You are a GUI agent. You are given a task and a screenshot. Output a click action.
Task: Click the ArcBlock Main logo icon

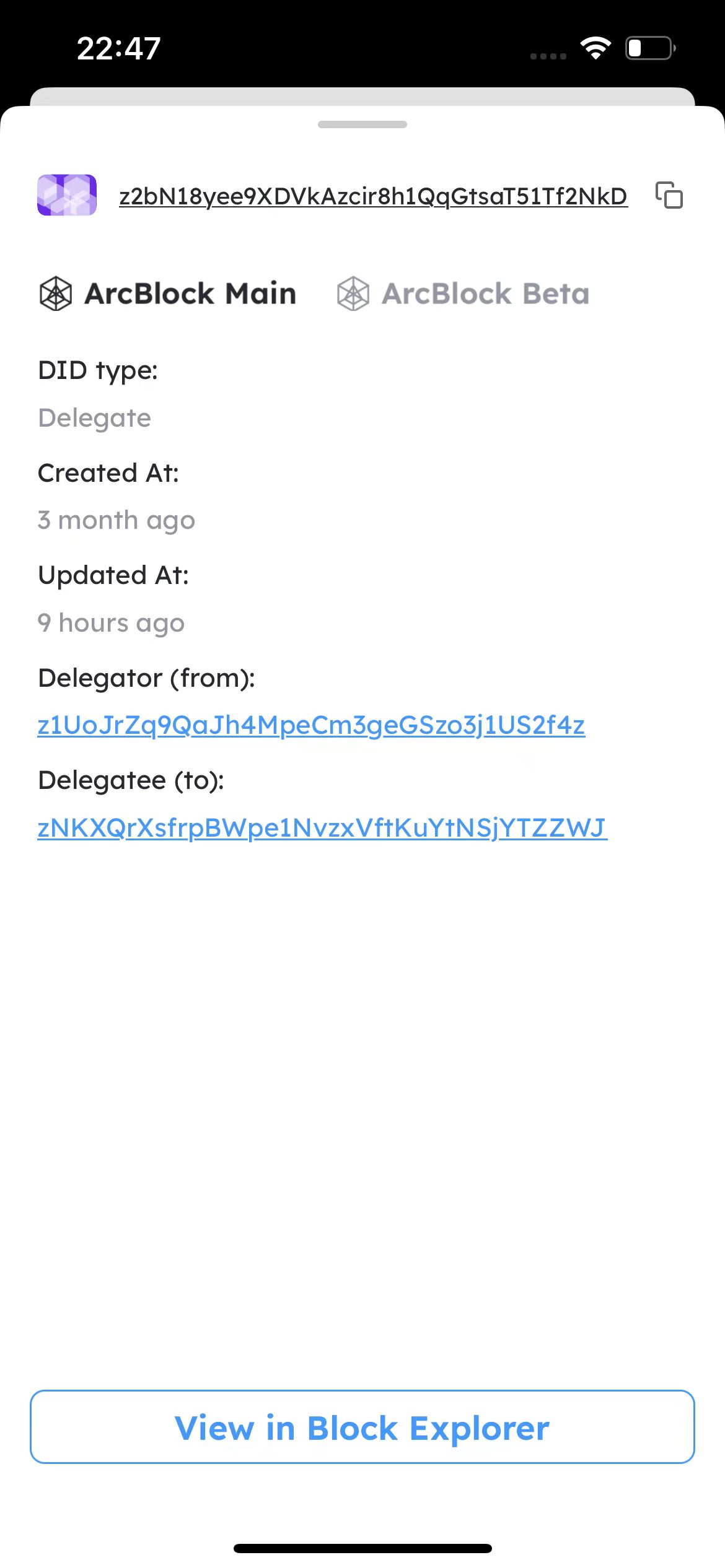(x=56, y=294)
